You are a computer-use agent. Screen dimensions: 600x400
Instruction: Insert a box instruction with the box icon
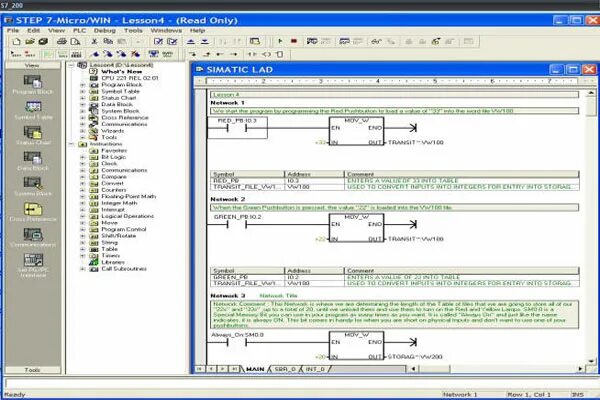(x=280, y=54)
